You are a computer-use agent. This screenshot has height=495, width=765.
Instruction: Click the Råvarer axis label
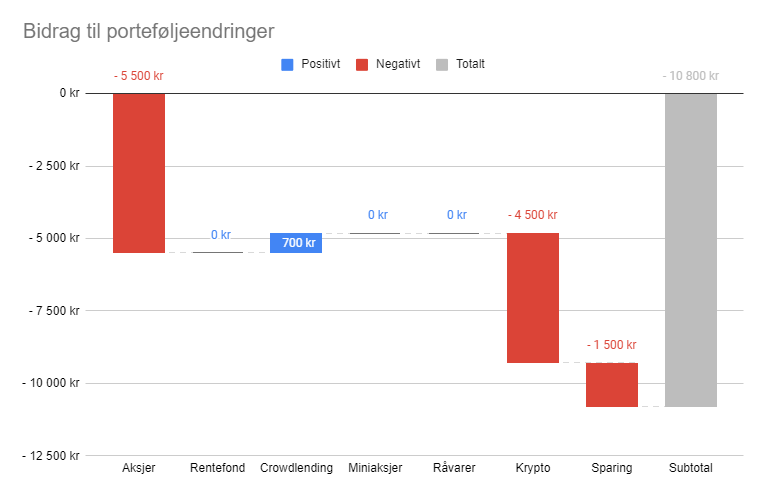tap(454, 468)
